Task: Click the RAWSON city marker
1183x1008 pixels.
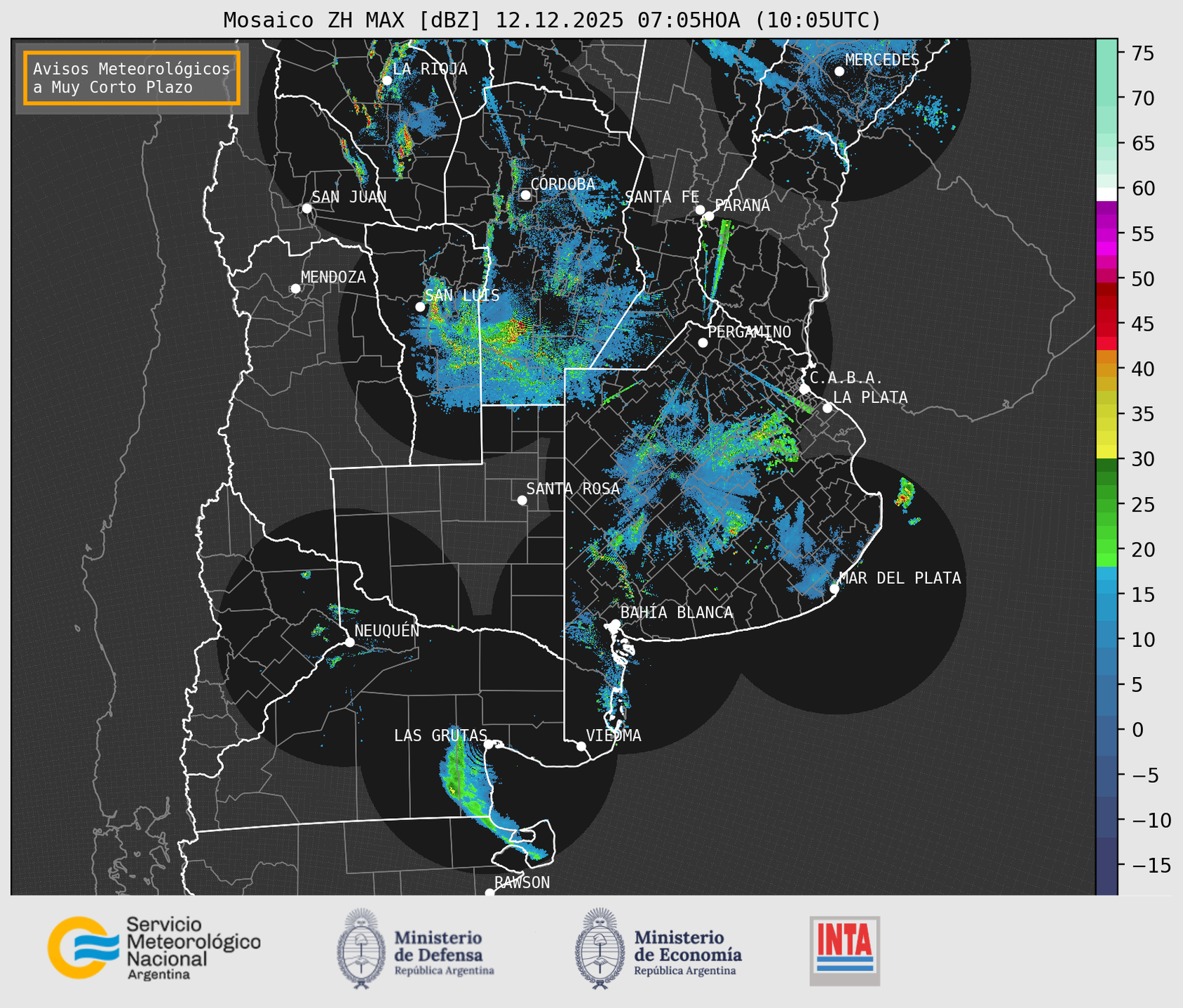Action: pos(489,893)
